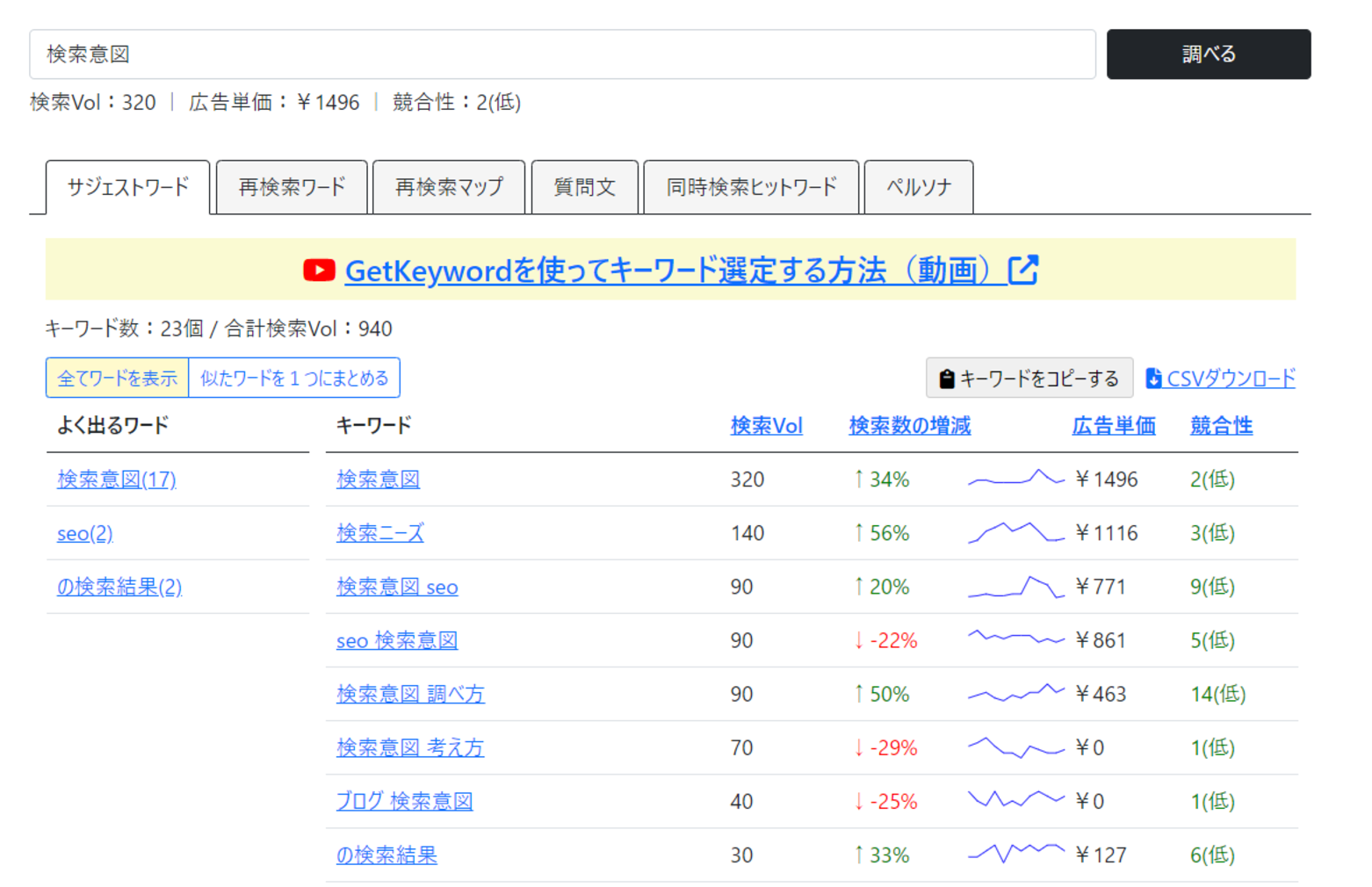Switch to the 再検索ワード tab
This screenshot has height=887, width=1372.
(x=292, y=187)
